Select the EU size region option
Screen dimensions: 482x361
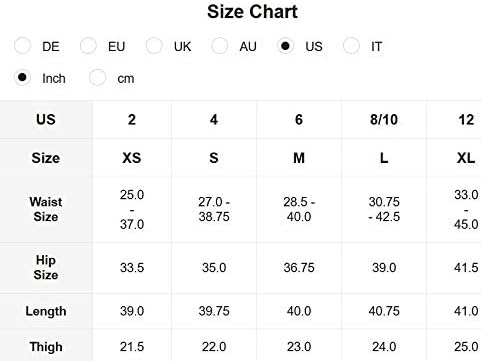click(88, 46)
